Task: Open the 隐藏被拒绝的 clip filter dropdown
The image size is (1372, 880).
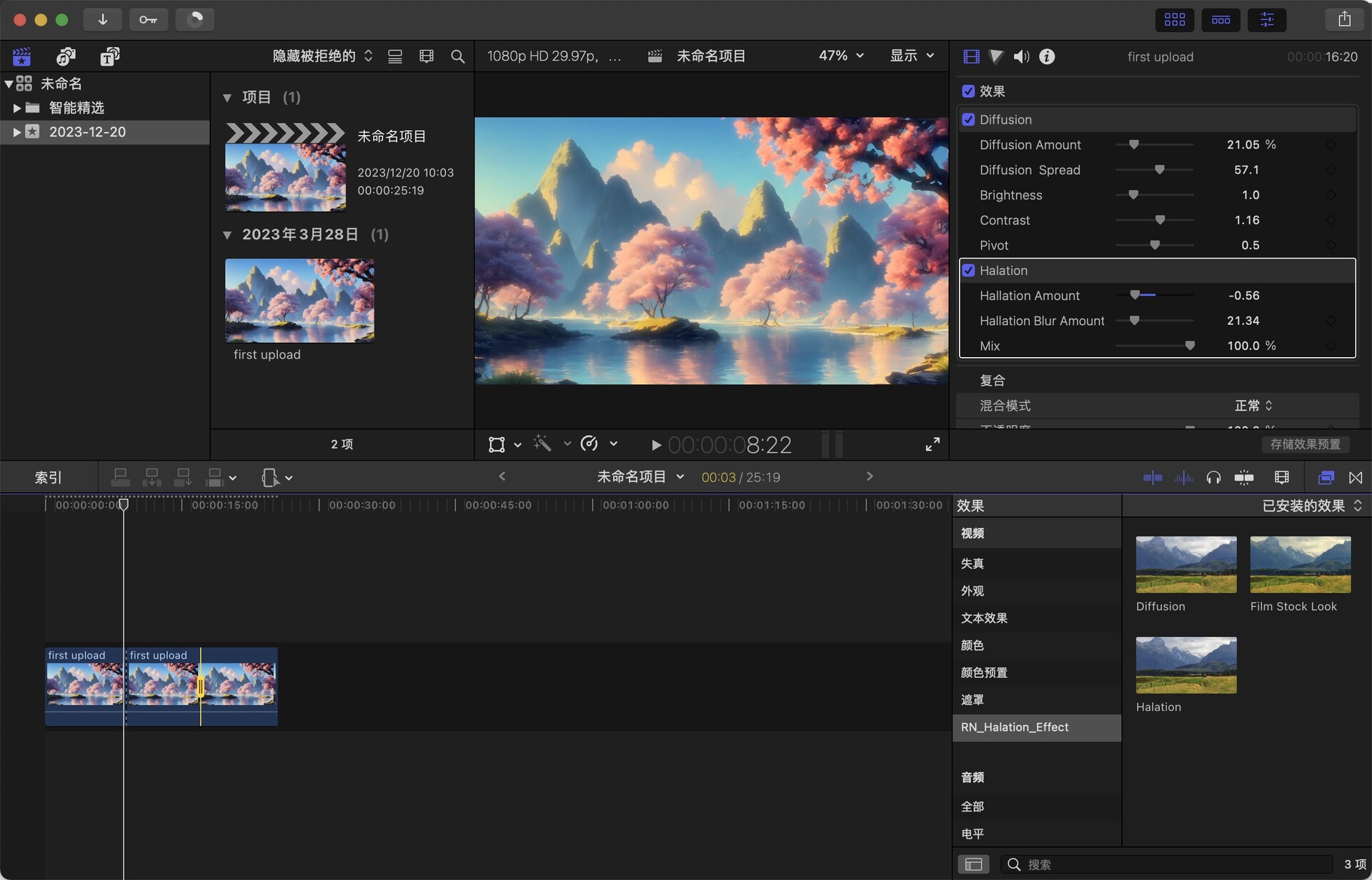Action: click(x=322, y=56)
